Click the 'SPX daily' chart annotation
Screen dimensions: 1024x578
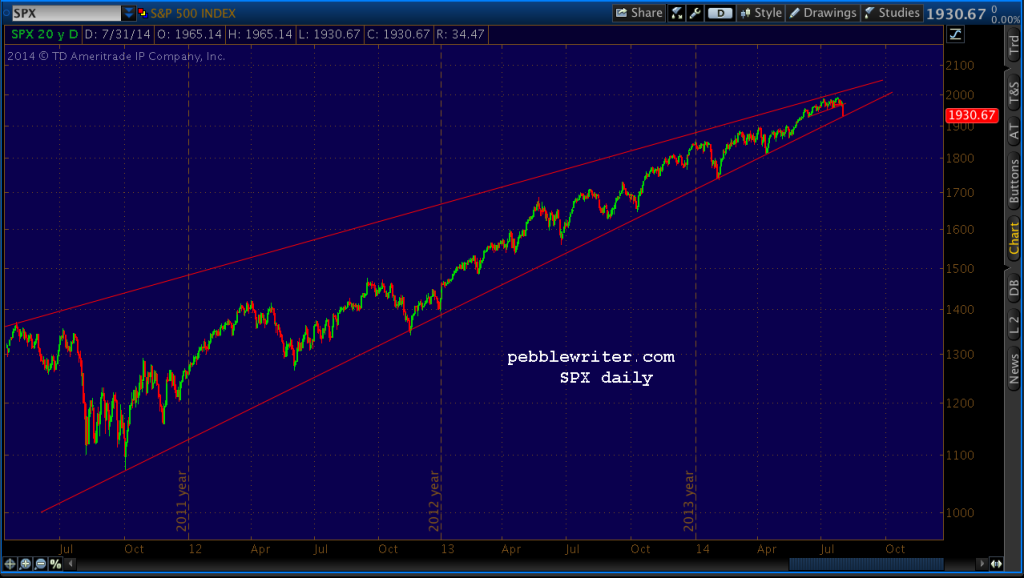point(606,377)
